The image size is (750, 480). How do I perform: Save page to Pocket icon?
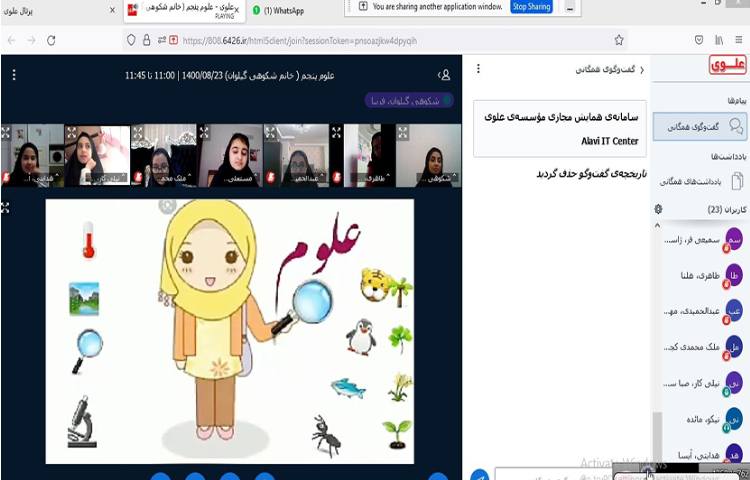point(699,41)
